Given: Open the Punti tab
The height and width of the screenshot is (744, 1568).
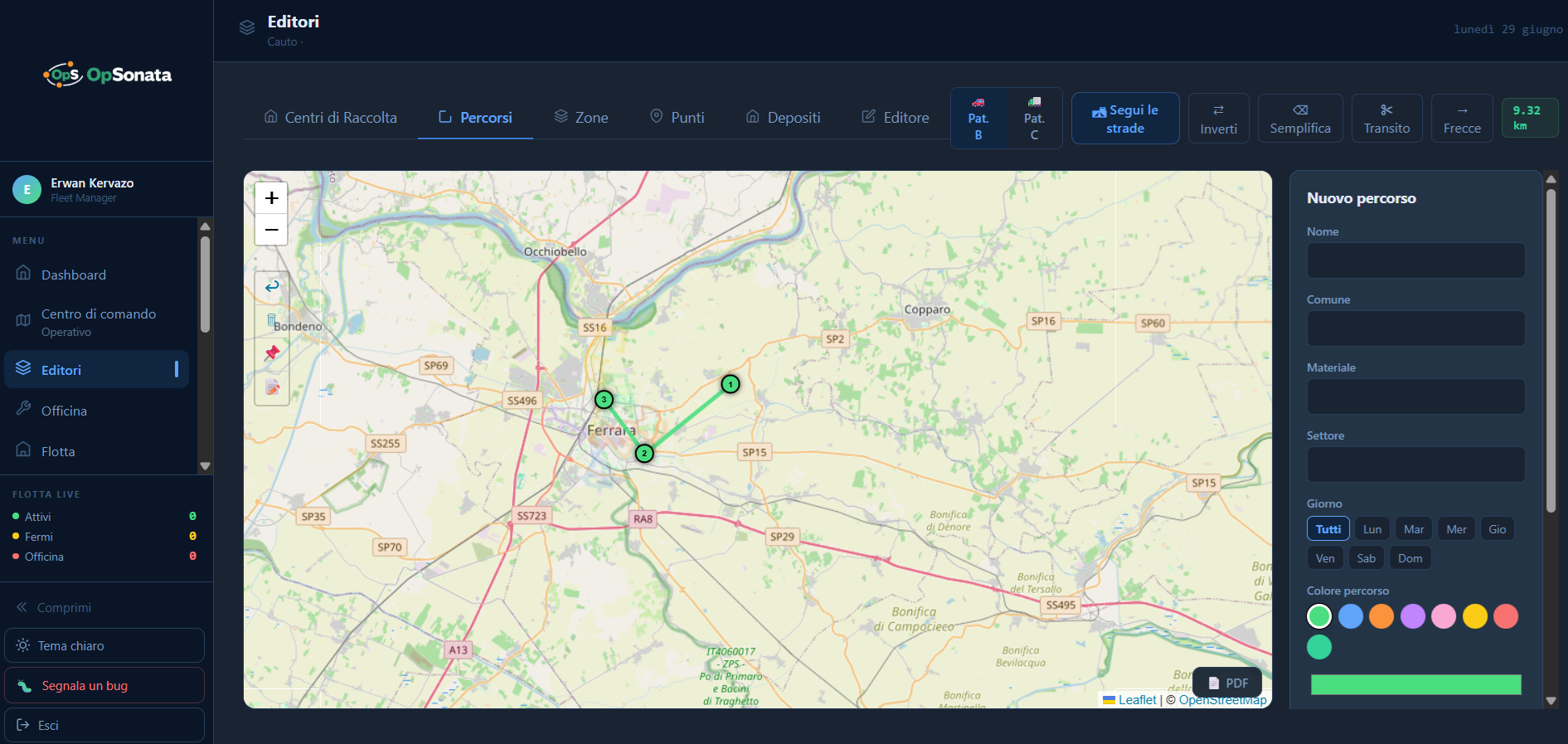Looking at the screenshot, I should click(677, 118).
